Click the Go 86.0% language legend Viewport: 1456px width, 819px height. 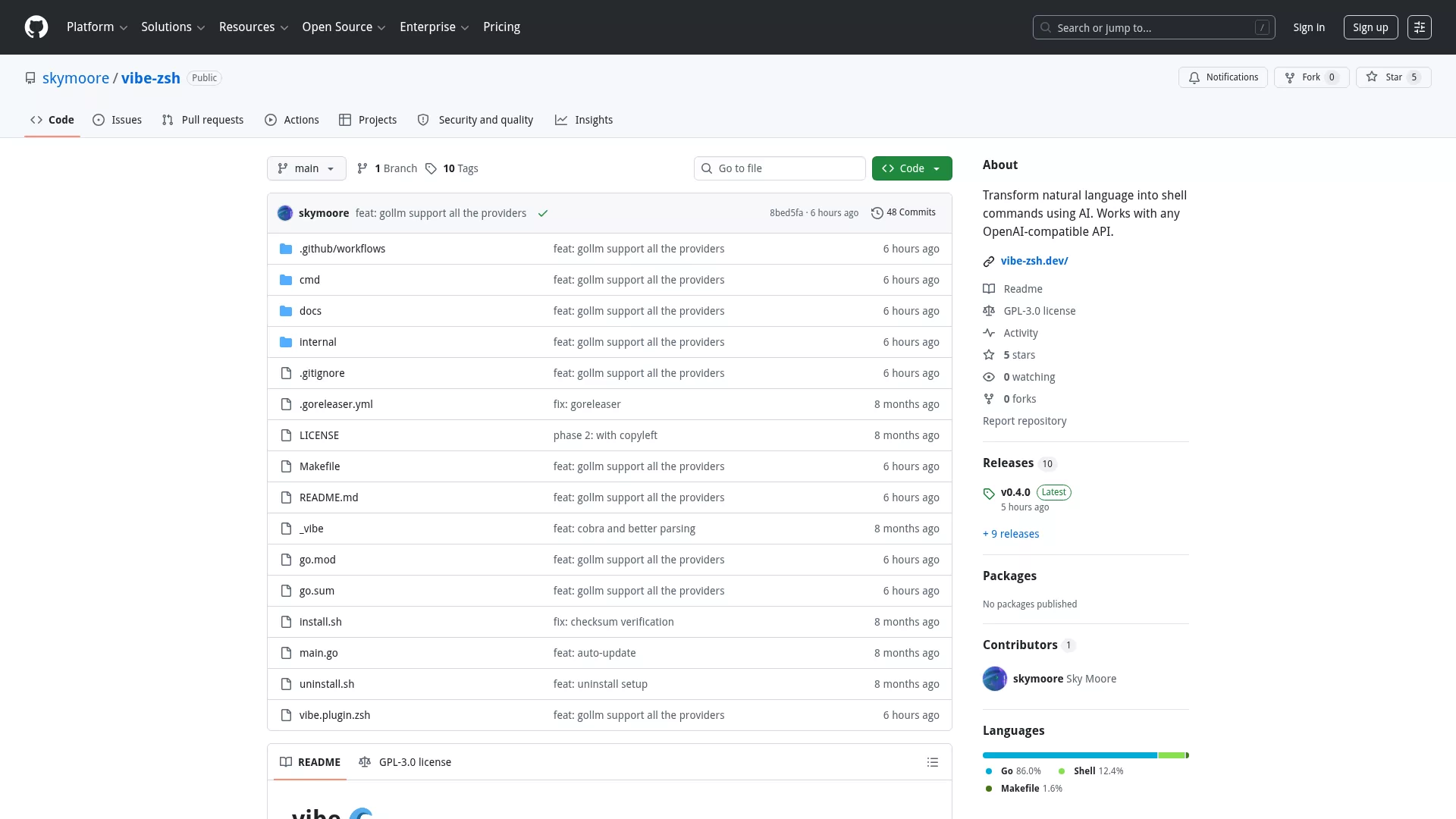[x=1013, y=771]
